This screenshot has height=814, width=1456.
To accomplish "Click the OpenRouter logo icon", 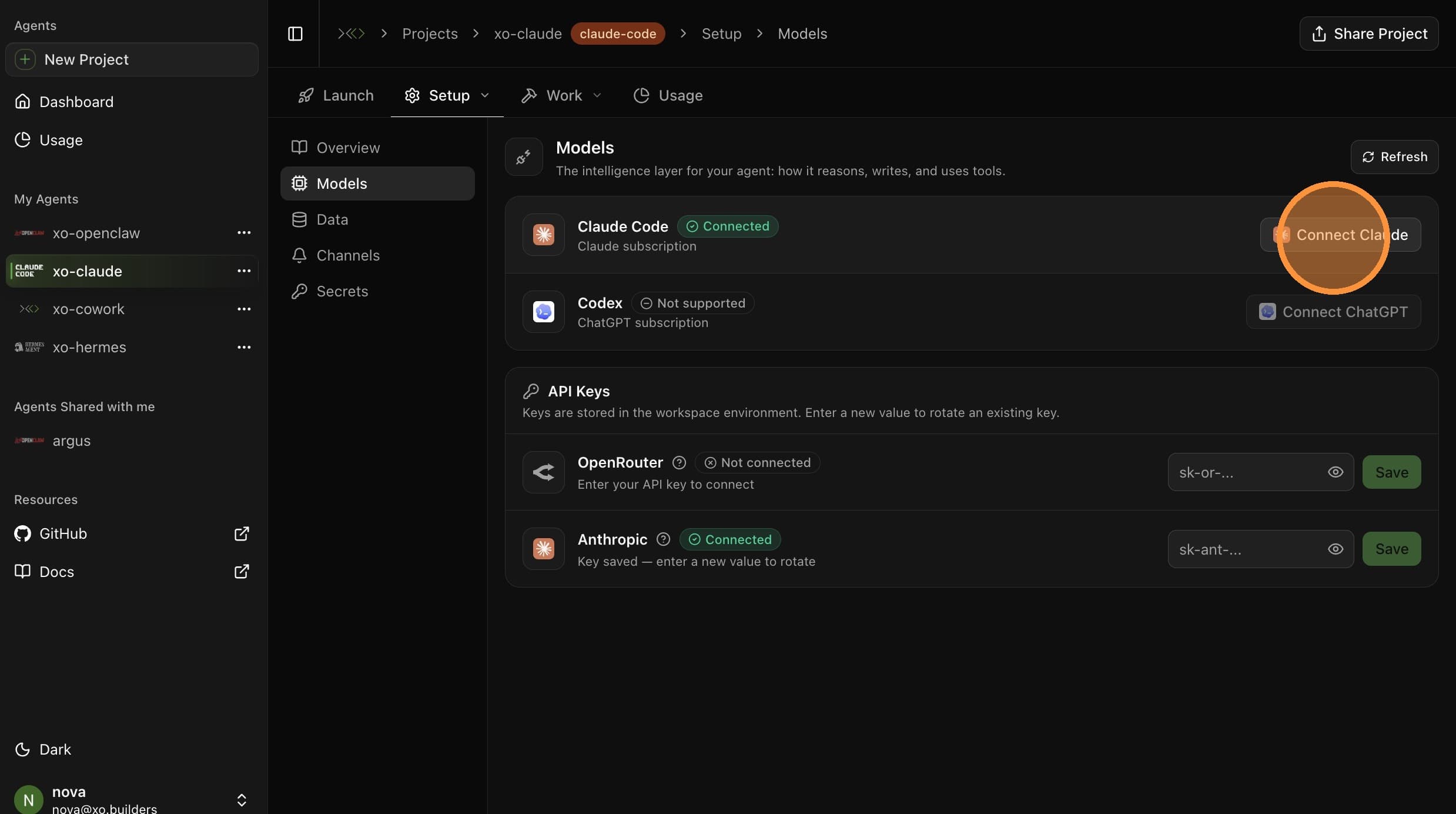I will 544,472.
